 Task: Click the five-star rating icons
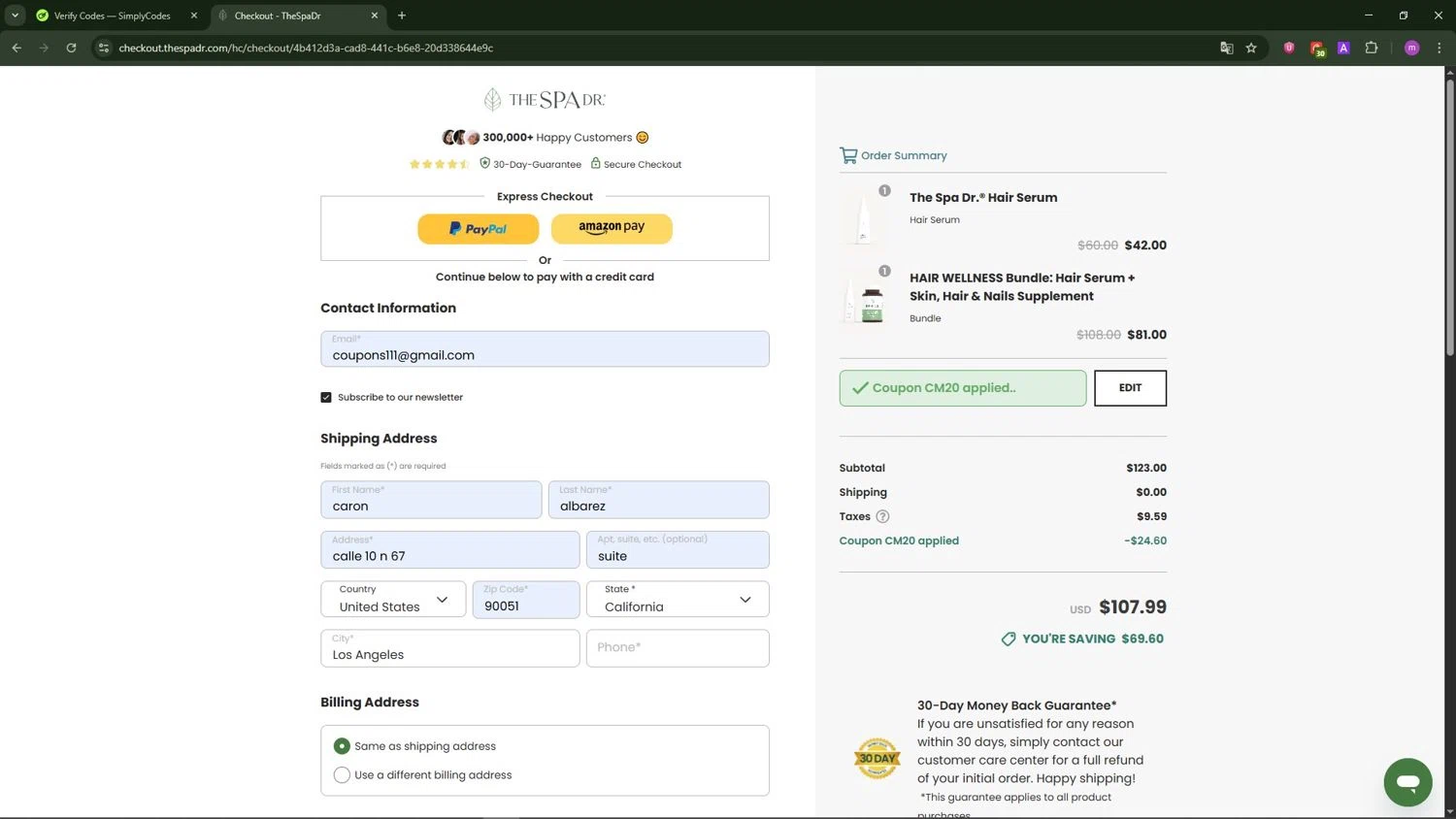click(439, 164)
